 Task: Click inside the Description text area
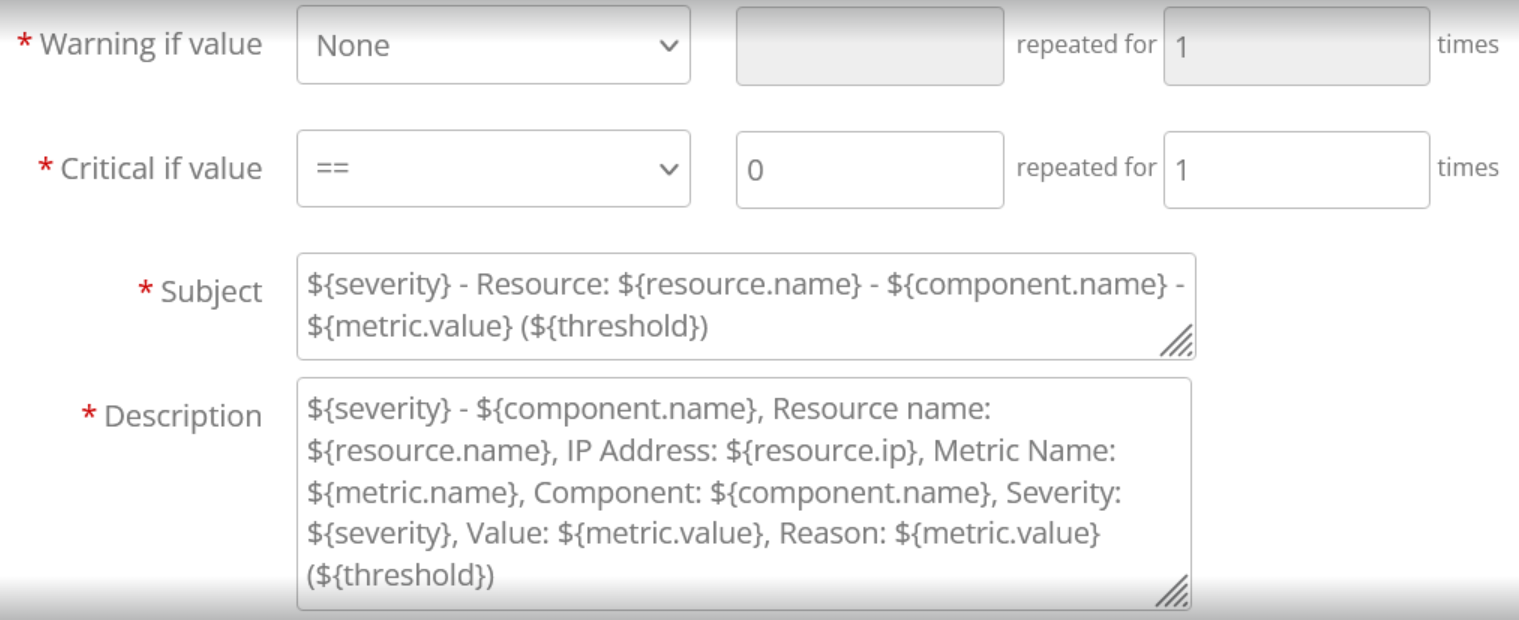click(744, 494)
